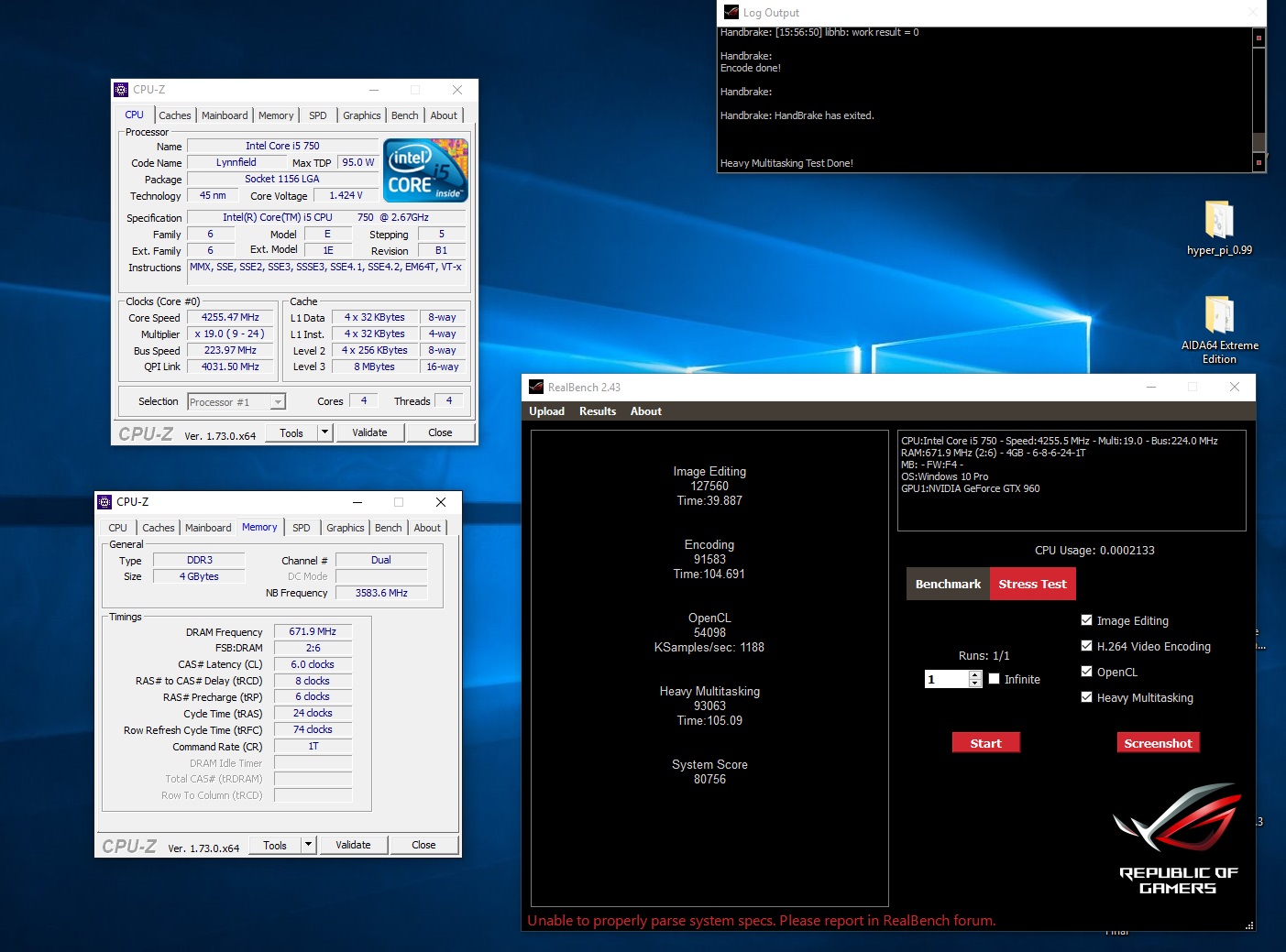The image size is (1286, 952).
Task: Open SPD tab in top CPU-Z window
Action: tap(318, 115)
